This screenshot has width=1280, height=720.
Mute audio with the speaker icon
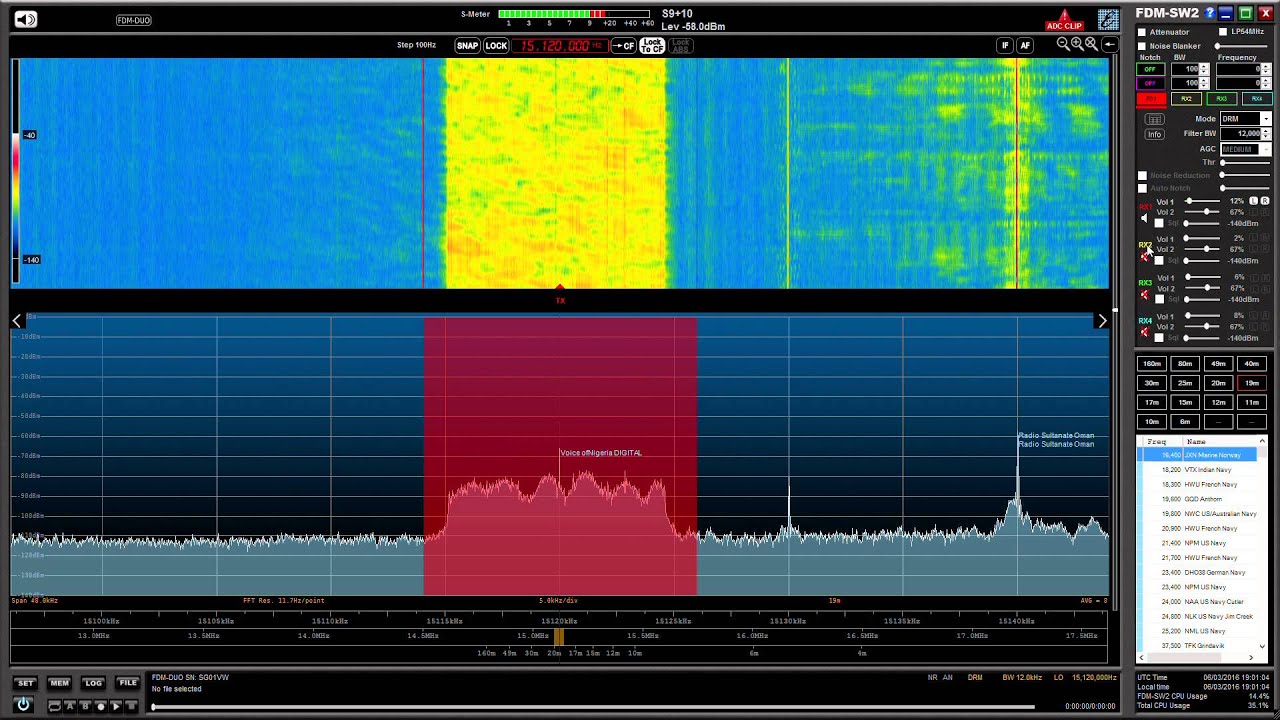(x=25, y=20)
